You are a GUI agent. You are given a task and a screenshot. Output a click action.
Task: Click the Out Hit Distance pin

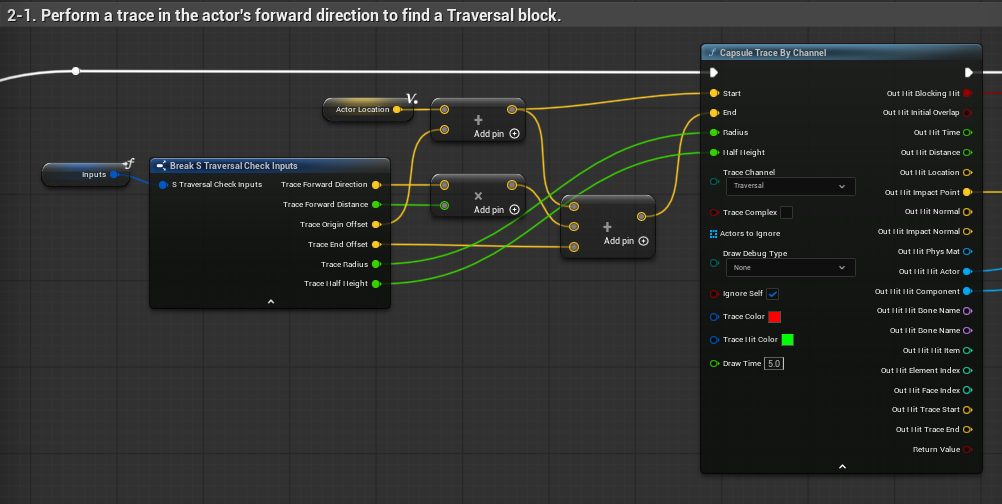[x=967, y=153]
